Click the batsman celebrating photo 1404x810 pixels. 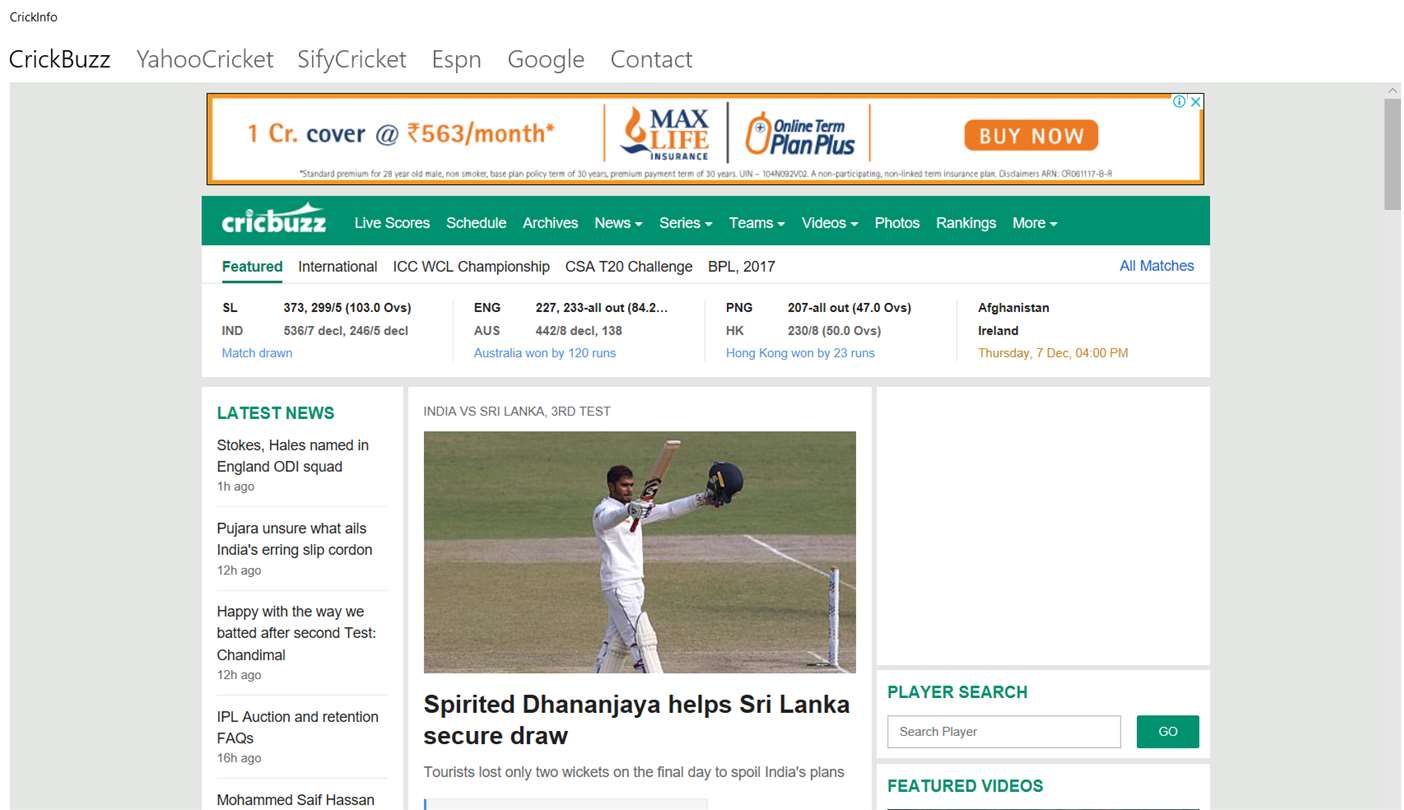(640, 552)
